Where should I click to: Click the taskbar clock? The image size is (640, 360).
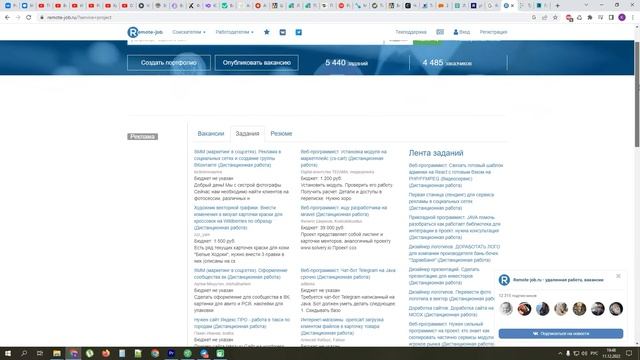coord(611,353)
